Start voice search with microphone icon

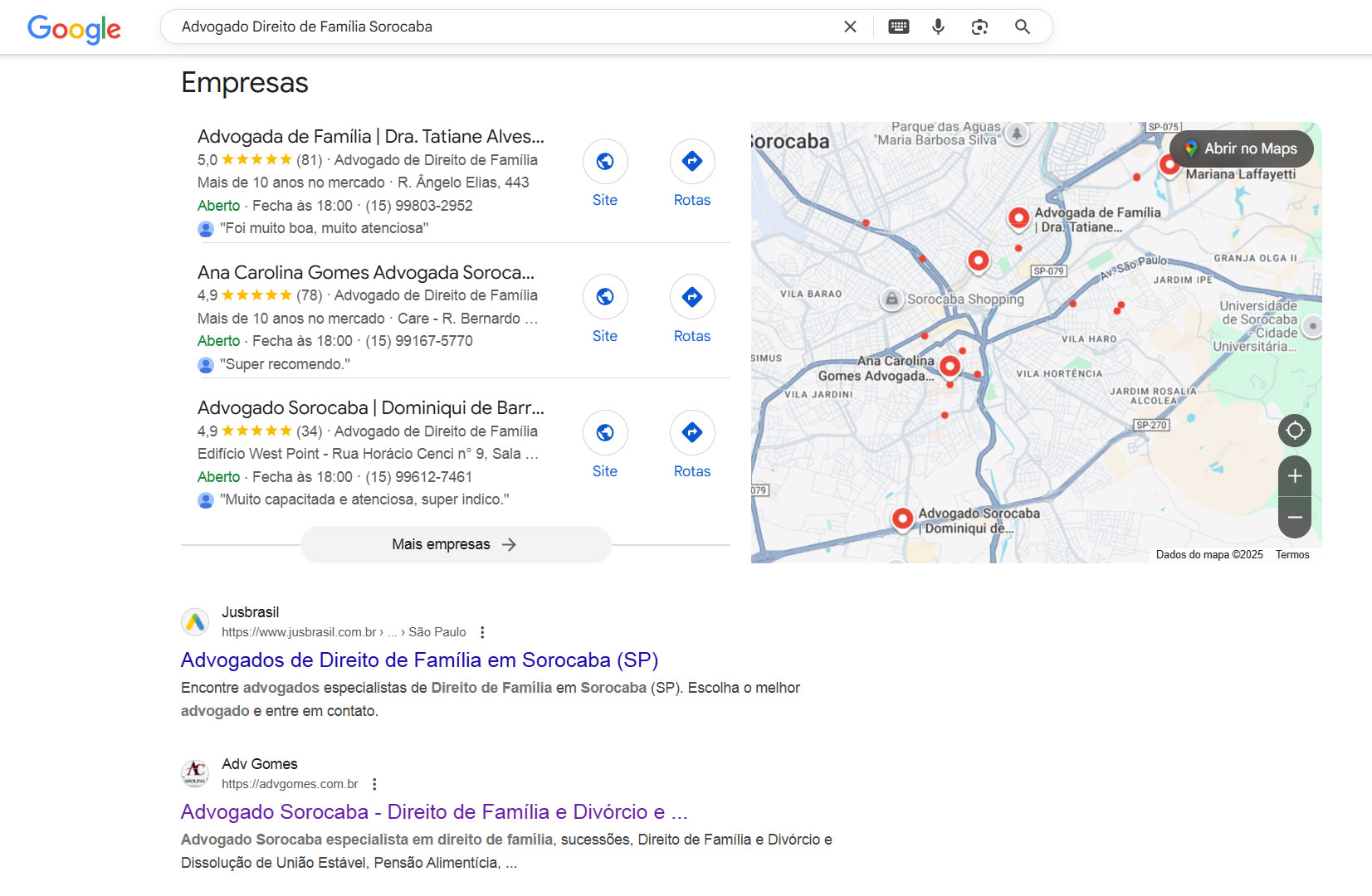938,27
